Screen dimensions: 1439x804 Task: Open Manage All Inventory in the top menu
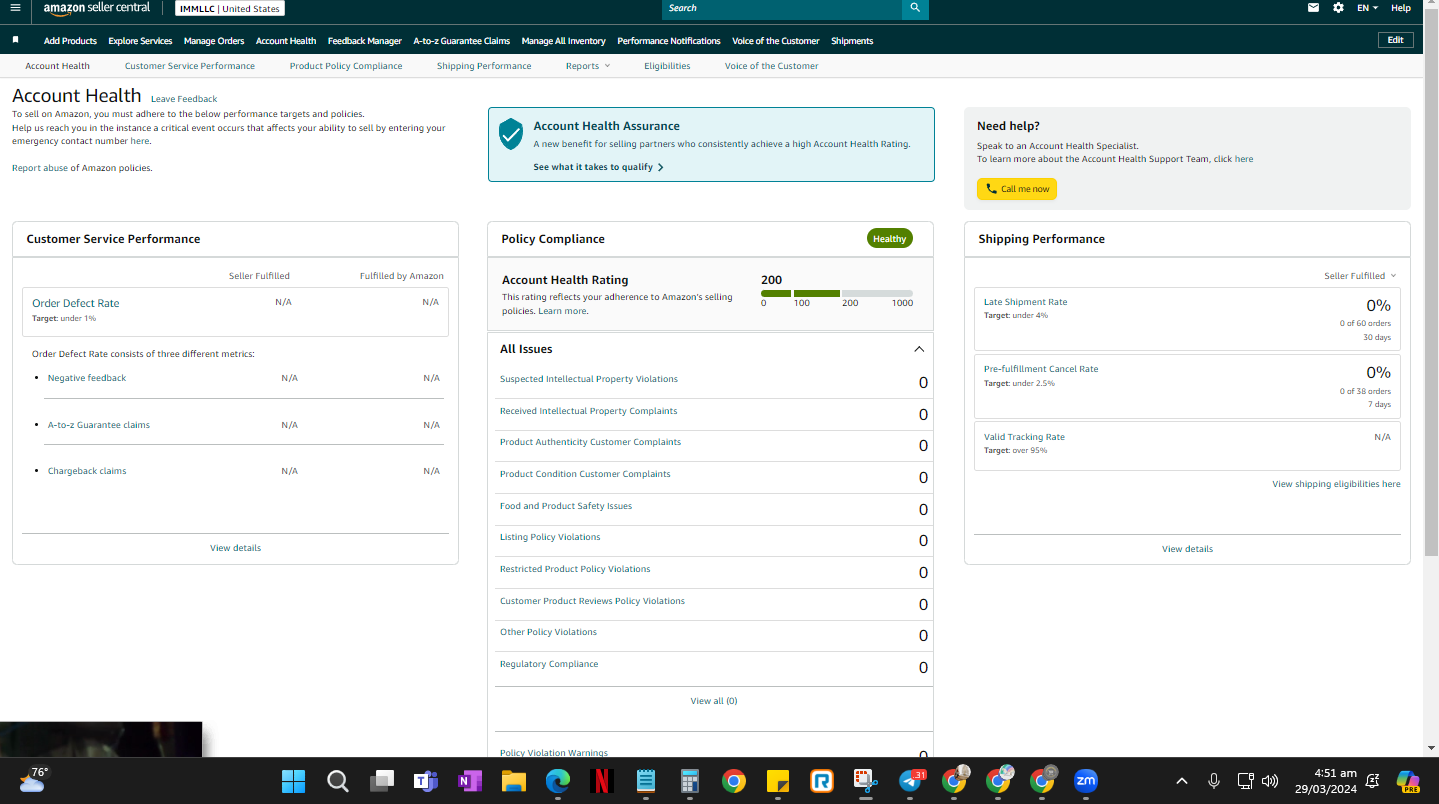(x=563, y=41)
